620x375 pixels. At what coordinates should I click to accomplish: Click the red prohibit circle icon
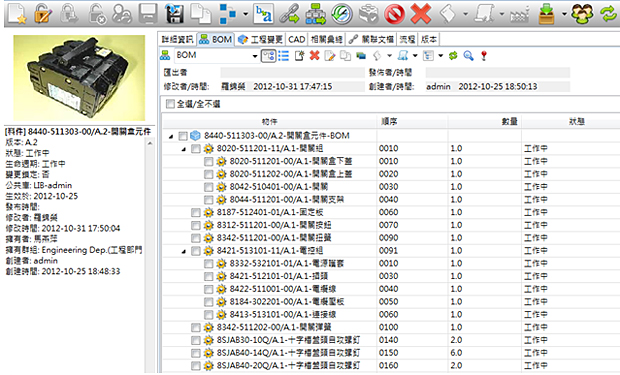click(x=395, y=14)
